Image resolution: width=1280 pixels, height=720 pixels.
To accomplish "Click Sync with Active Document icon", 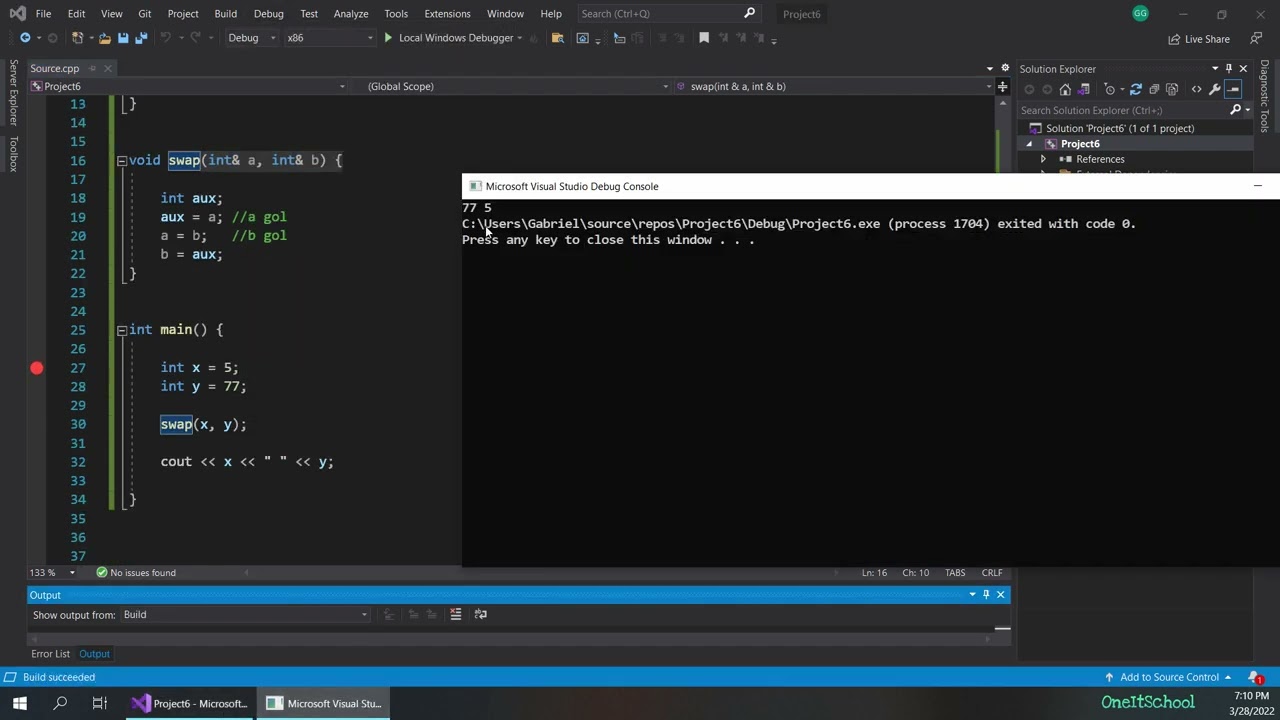I will tap(1136, 89).
